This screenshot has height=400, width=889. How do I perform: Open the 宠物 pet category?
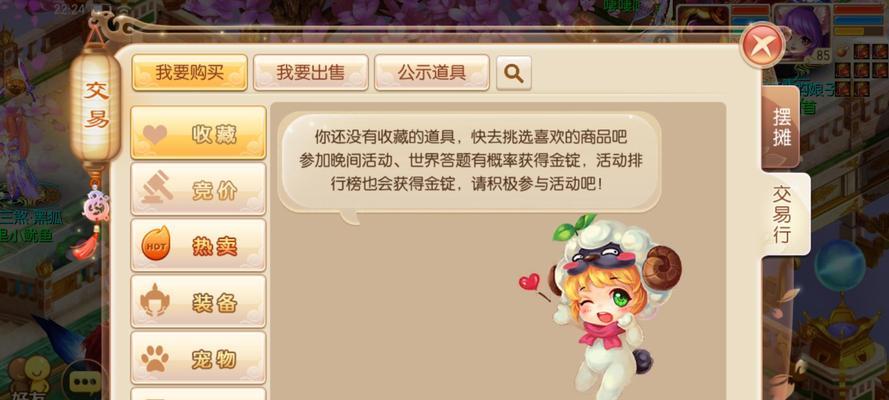coord(198,358)
